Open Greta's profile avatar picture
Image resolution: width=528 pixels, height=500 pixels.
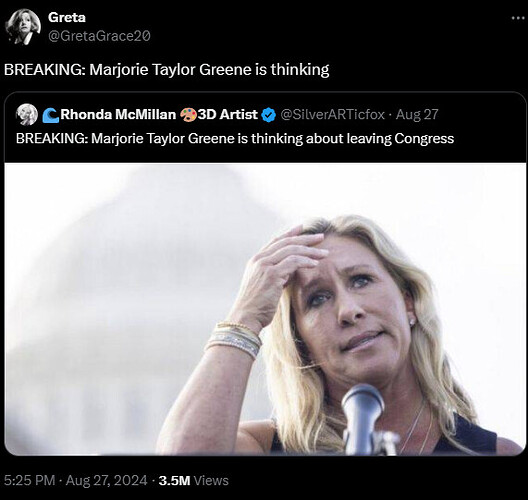(x=23, y=27)
